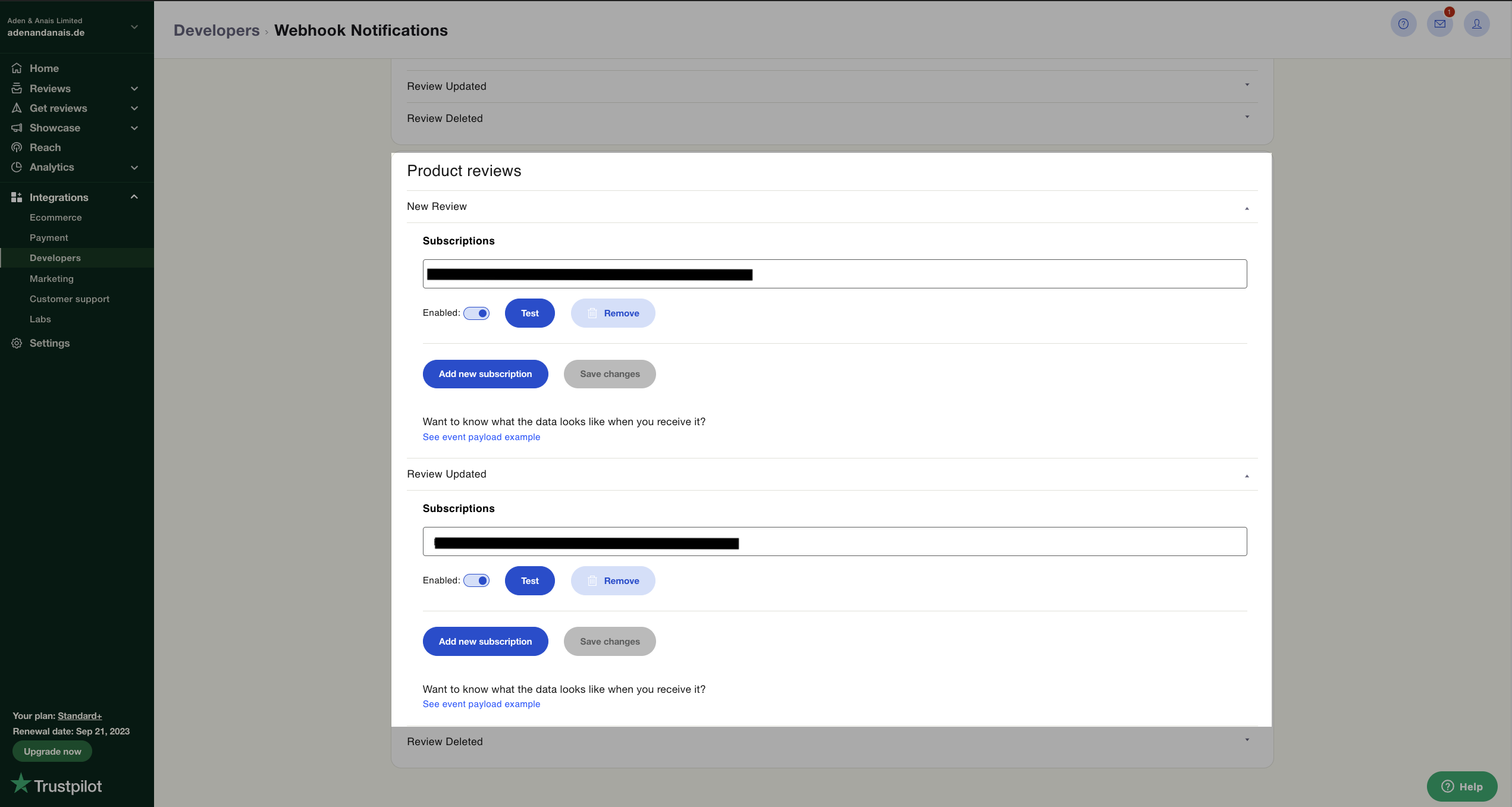
Task: Expand the account switcher adenandanais.de
Action: tap(134, 27)
